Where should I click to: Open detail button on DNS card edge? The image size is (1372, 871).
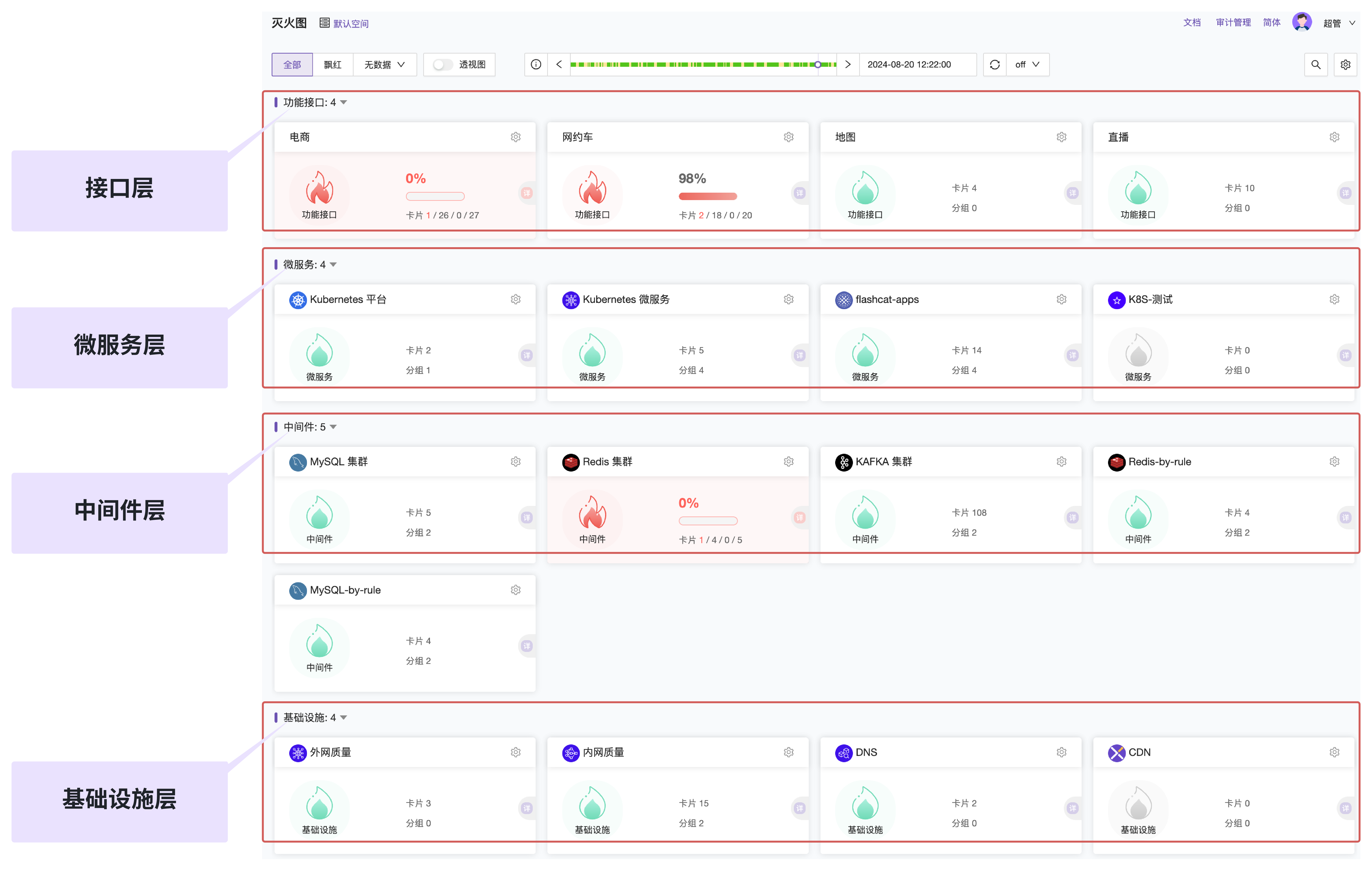[1073, 808]
